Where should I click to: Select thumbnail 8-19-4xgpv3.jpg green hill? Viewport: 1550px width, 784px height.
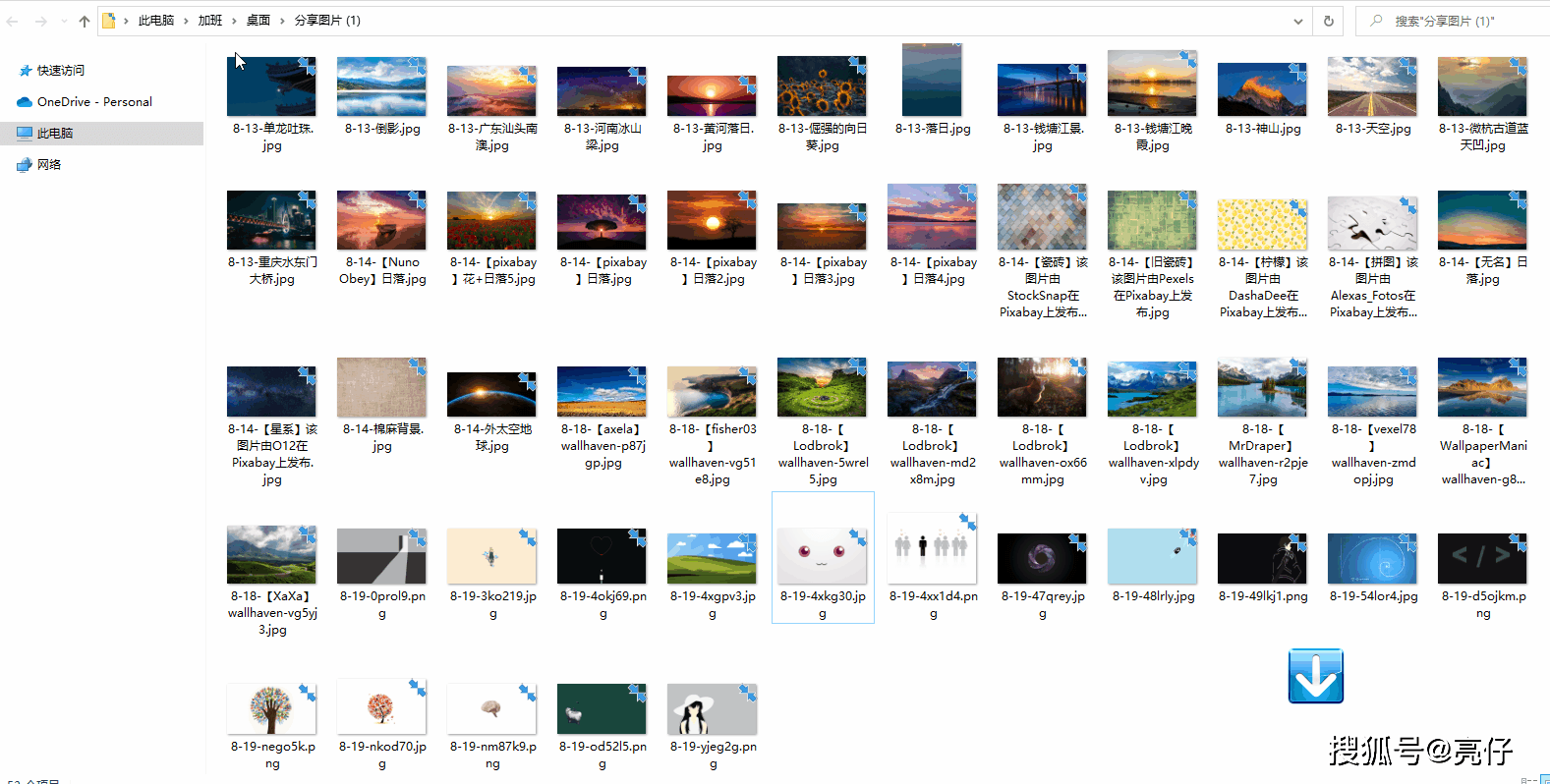712,558
